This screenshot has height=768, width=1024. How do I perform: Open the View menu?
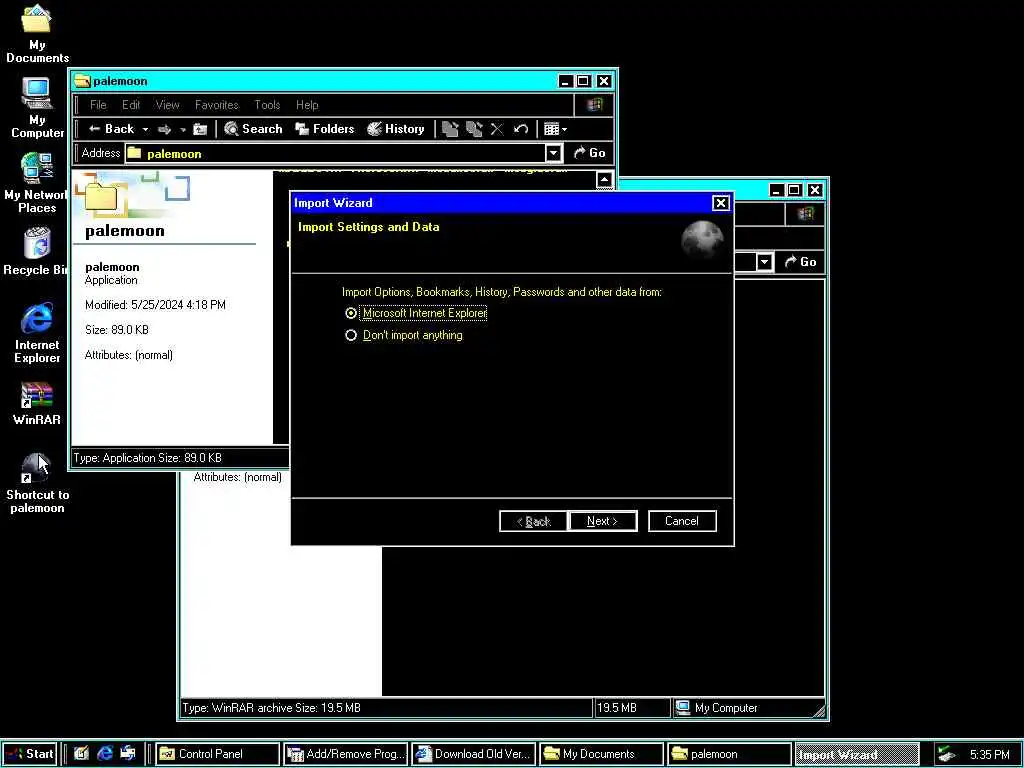[x=167, y=104]
